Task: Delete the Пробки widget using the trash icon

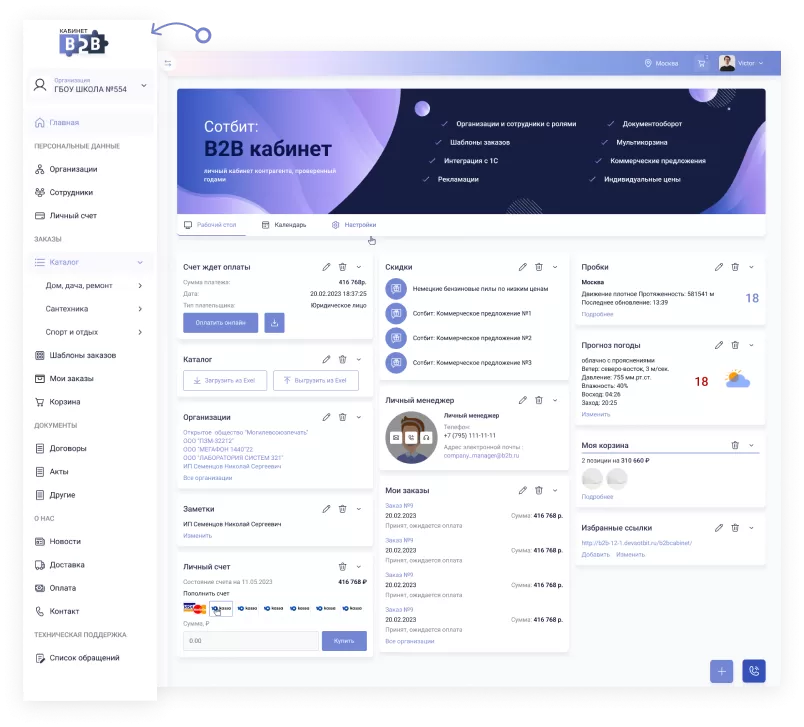Action: pos(735,267)
